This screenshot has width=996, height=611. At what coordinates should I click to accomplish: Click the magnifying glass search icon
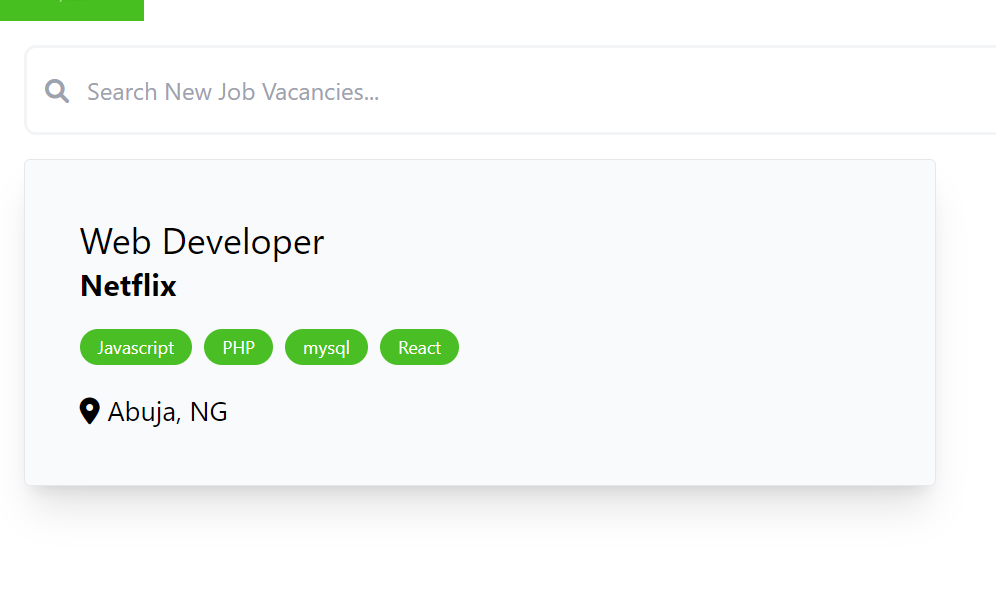57,91
